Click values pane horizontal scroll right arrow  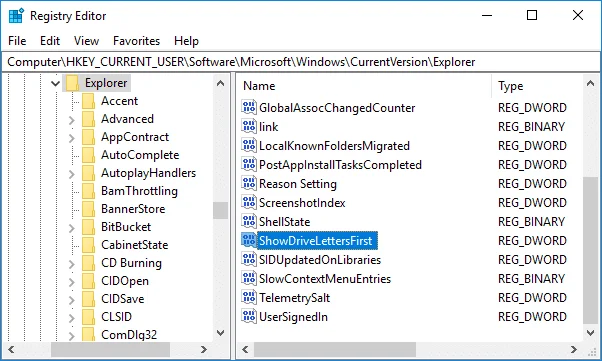click(574, 349)
